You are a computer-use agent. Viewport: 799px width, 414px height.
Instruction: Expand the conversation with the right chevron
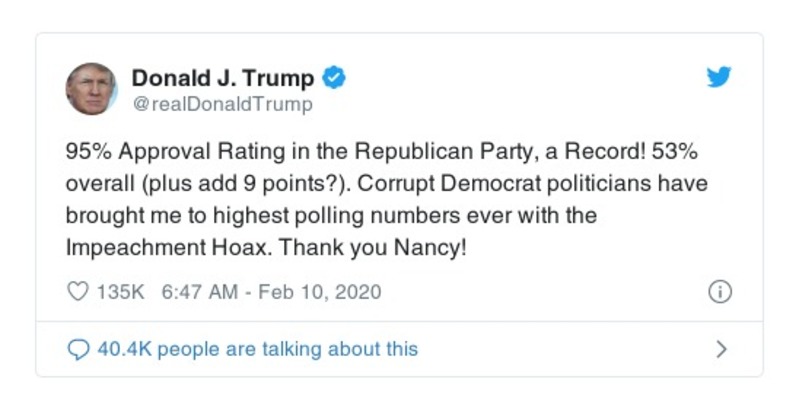(x=721, y=349)
